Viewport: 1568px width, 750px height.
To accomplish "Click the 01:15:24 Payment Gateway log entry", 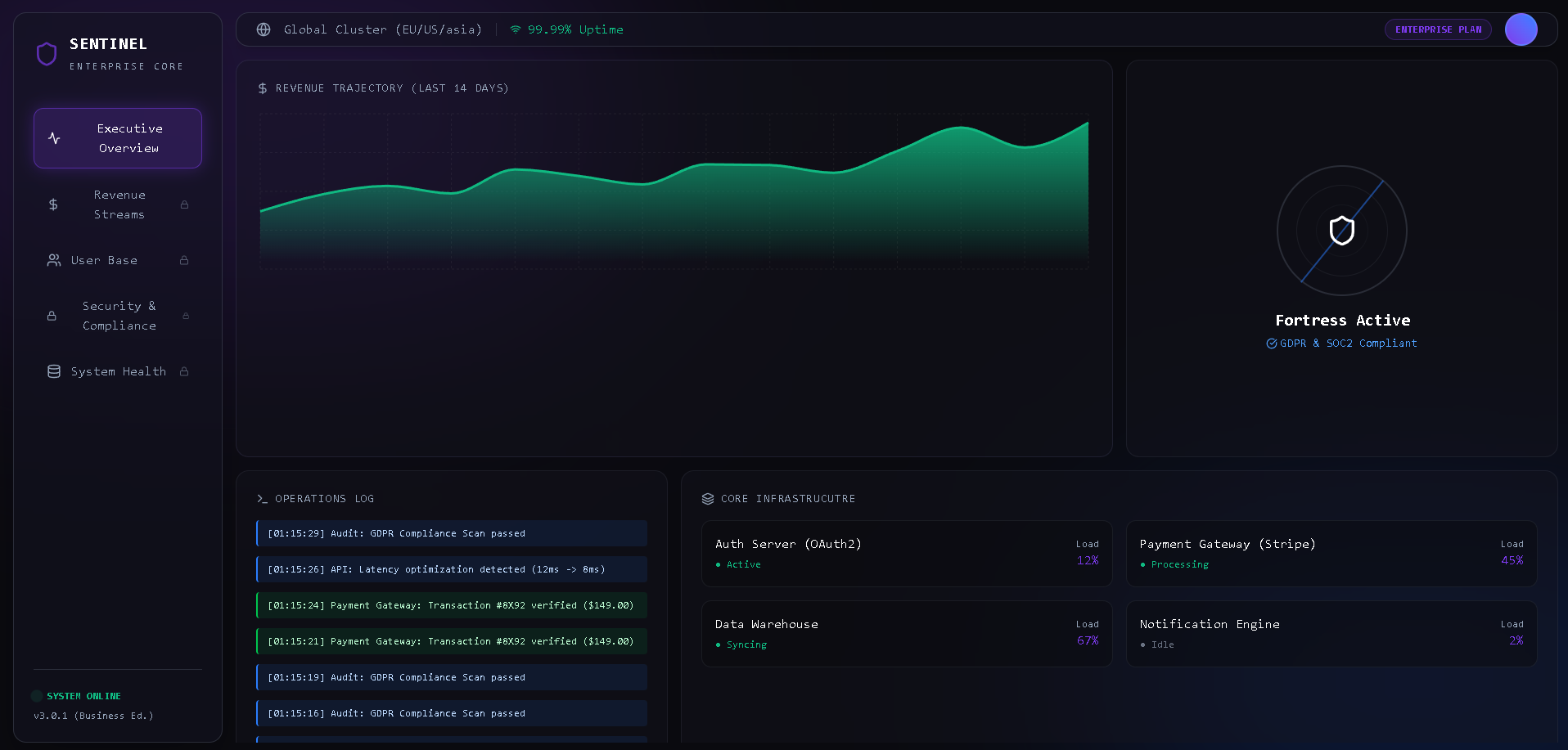I will pyautogui.click(x=452, y=605).
